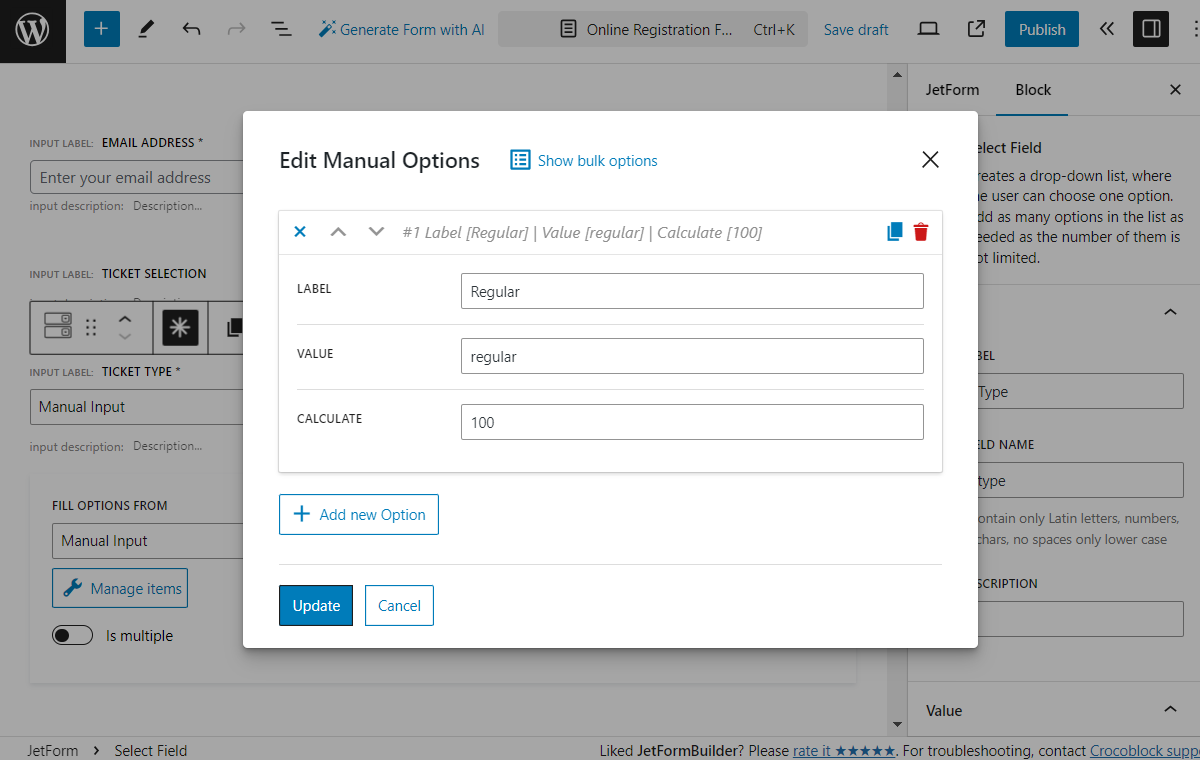1200x760 pixels.
Task: Switch to the JetForm tab
Action: point(952,90)
